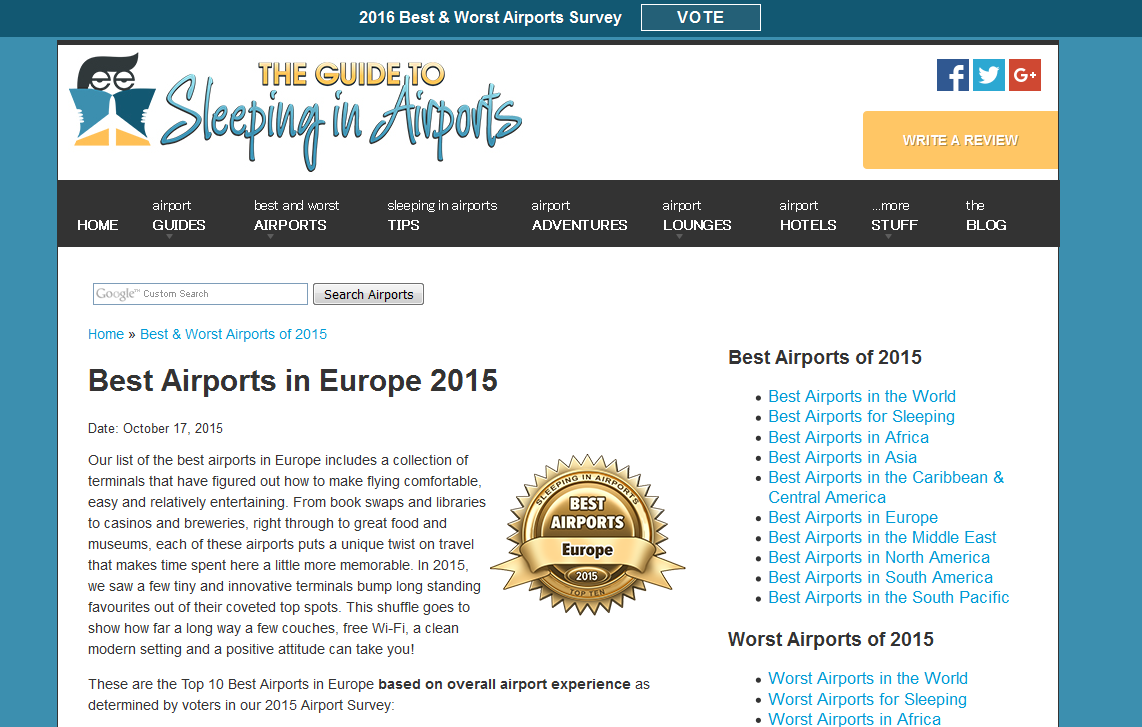This screenshot has width=1142, height=727.
Task: Expand the ...more STUFF menu
Action: click(x=894, y=216)
